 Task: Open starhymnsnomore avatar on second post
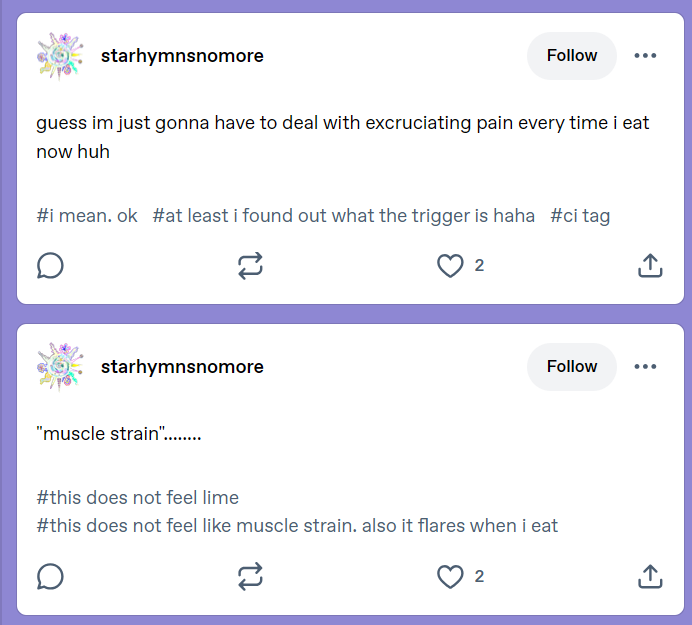tap(60, 367)
